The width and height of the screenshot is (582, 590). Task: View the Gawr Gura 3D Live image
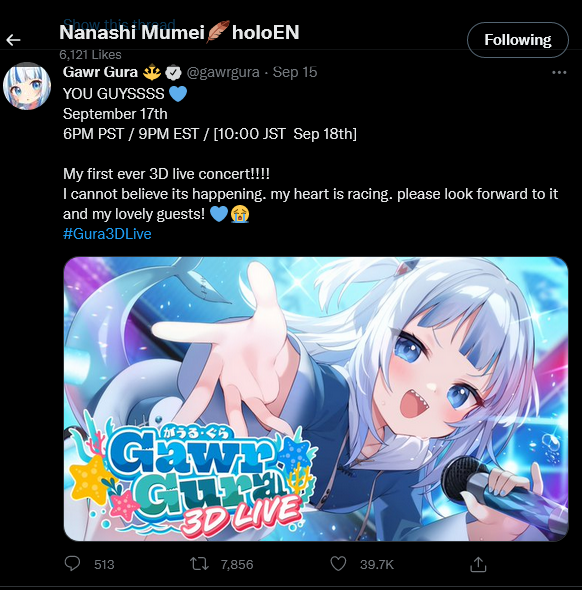(316, 399)
